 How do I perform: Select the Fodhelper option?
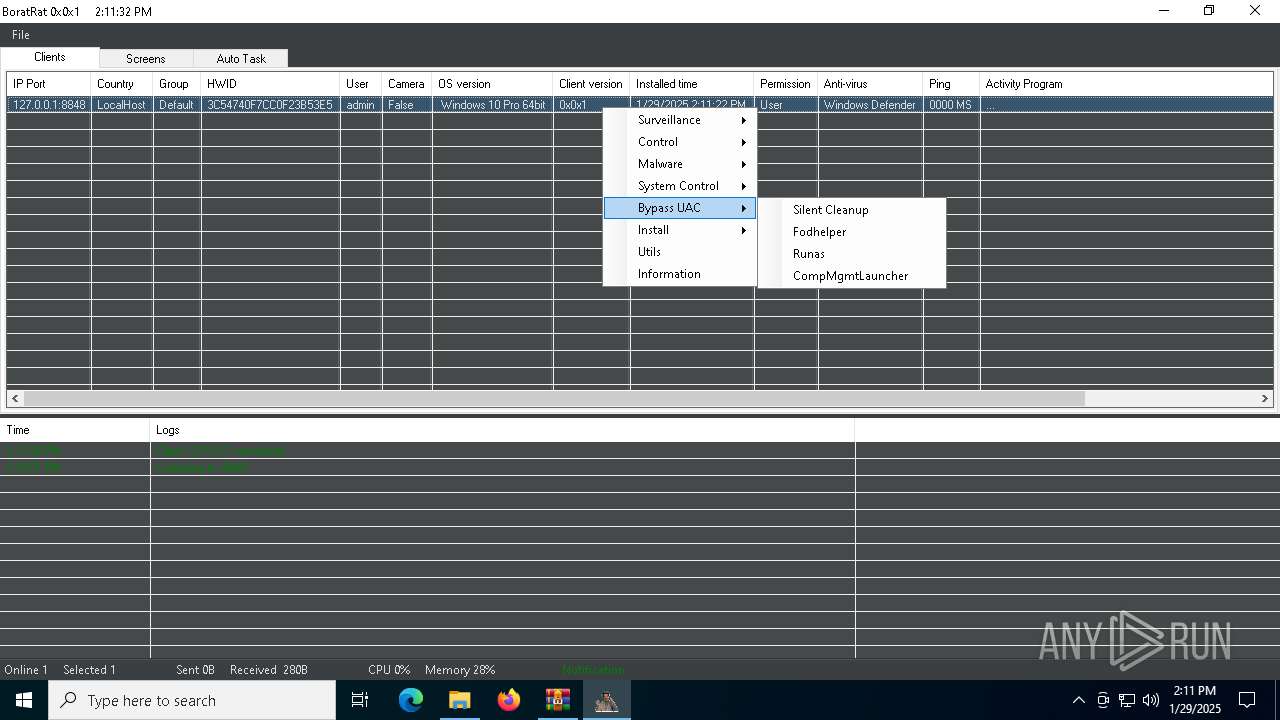point(852,232)
